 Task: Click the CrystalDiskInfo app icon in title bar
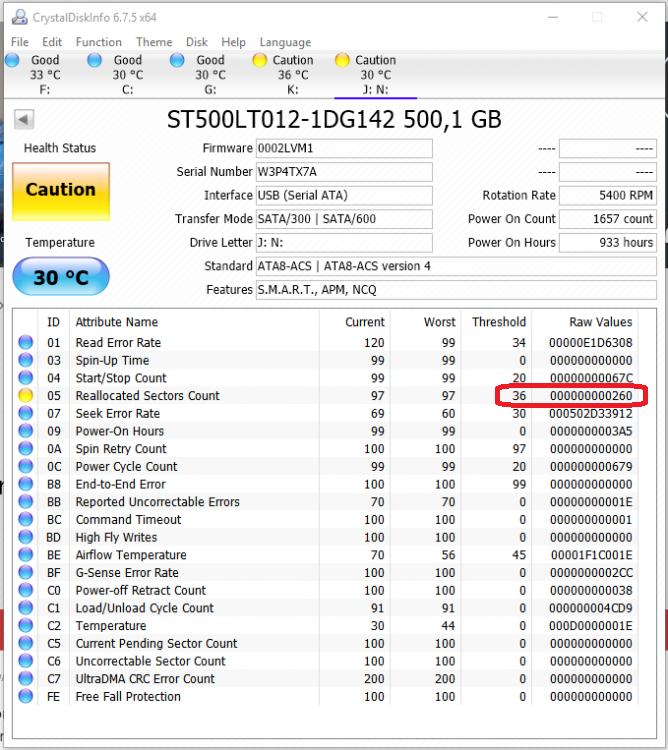click(x=20, y=17)
